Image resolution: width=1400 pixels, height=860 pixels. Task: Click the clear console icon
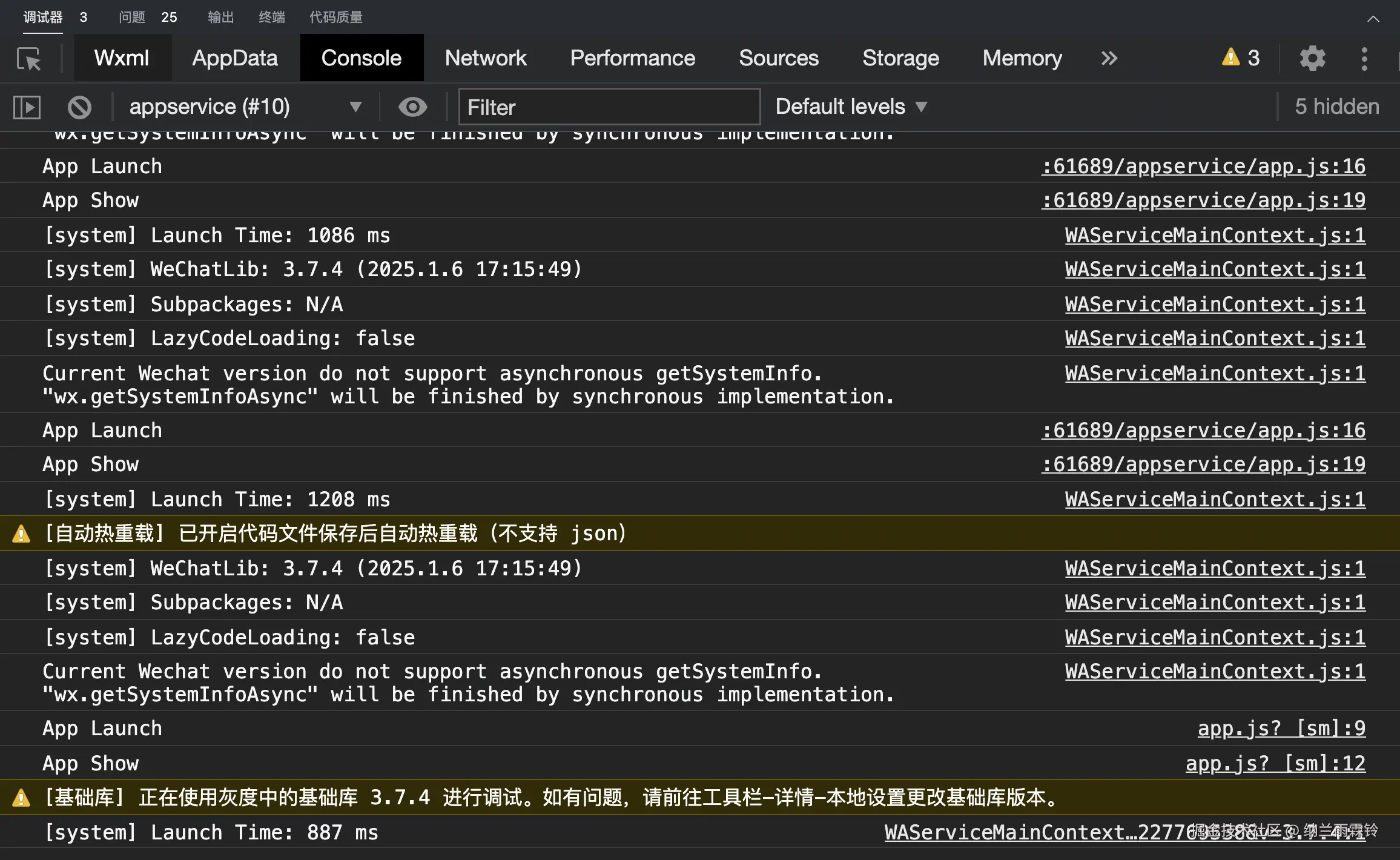tap(79, 107)
